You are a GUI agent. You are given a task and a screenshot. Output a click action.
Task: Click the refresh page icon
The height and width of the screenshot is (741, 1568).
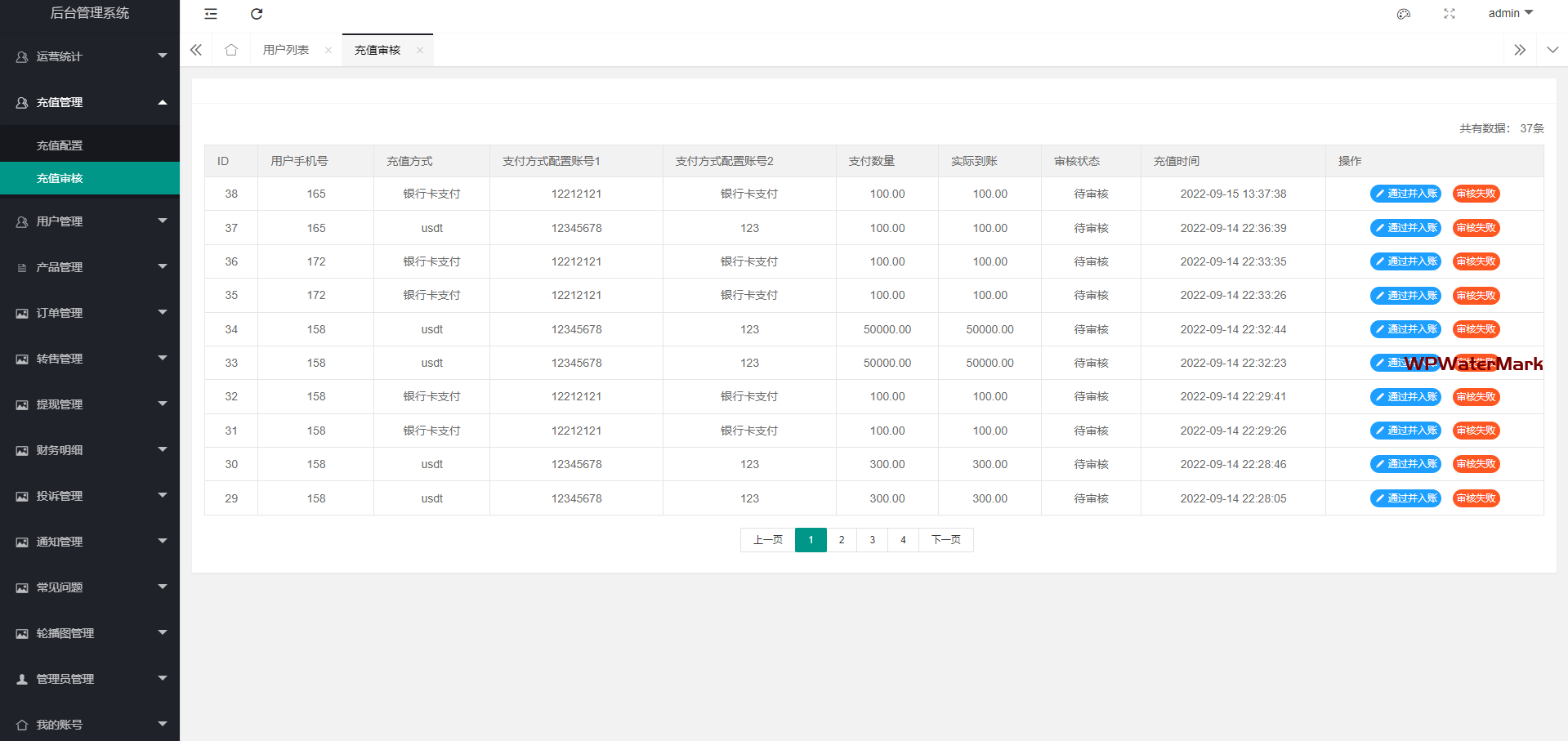(x=257, y=14)
